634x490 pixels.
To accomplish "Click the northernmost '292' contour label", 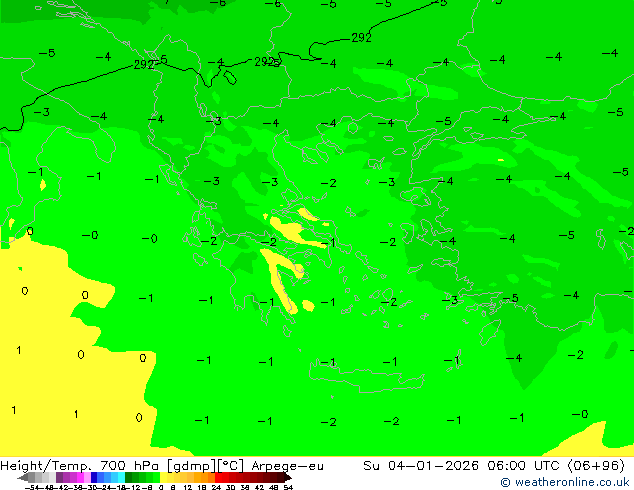I will coord(361,38).
